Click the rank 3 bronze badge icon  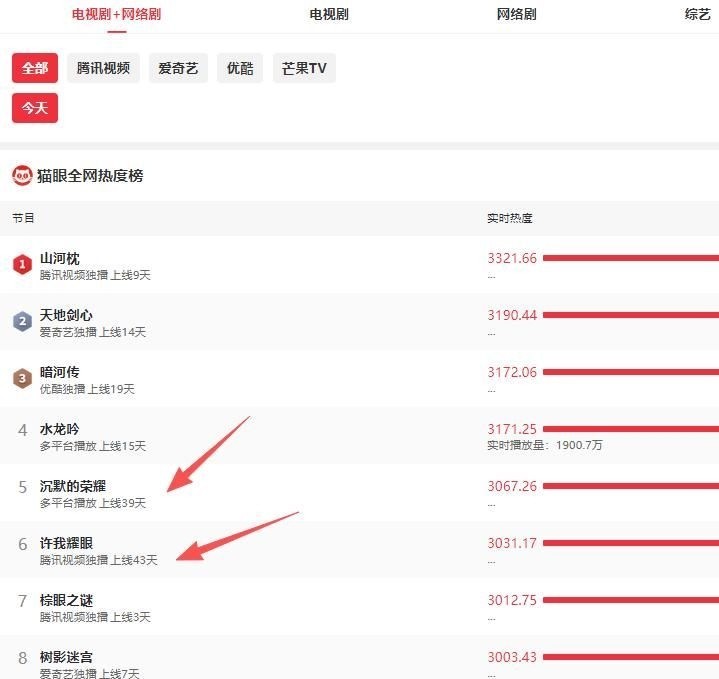(22, 379)
